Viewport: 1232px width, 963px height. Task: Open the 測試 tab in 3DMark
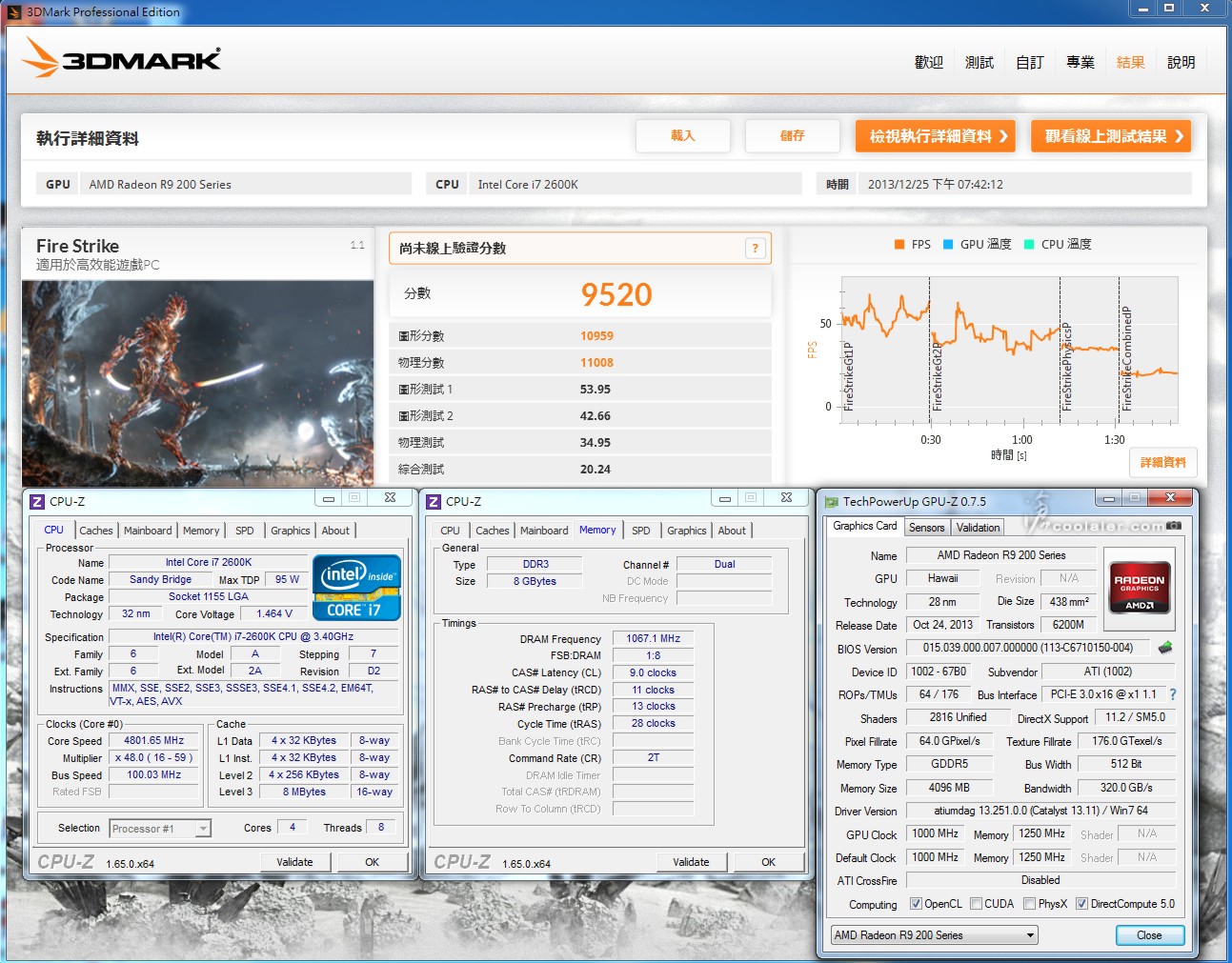point(980,62)
